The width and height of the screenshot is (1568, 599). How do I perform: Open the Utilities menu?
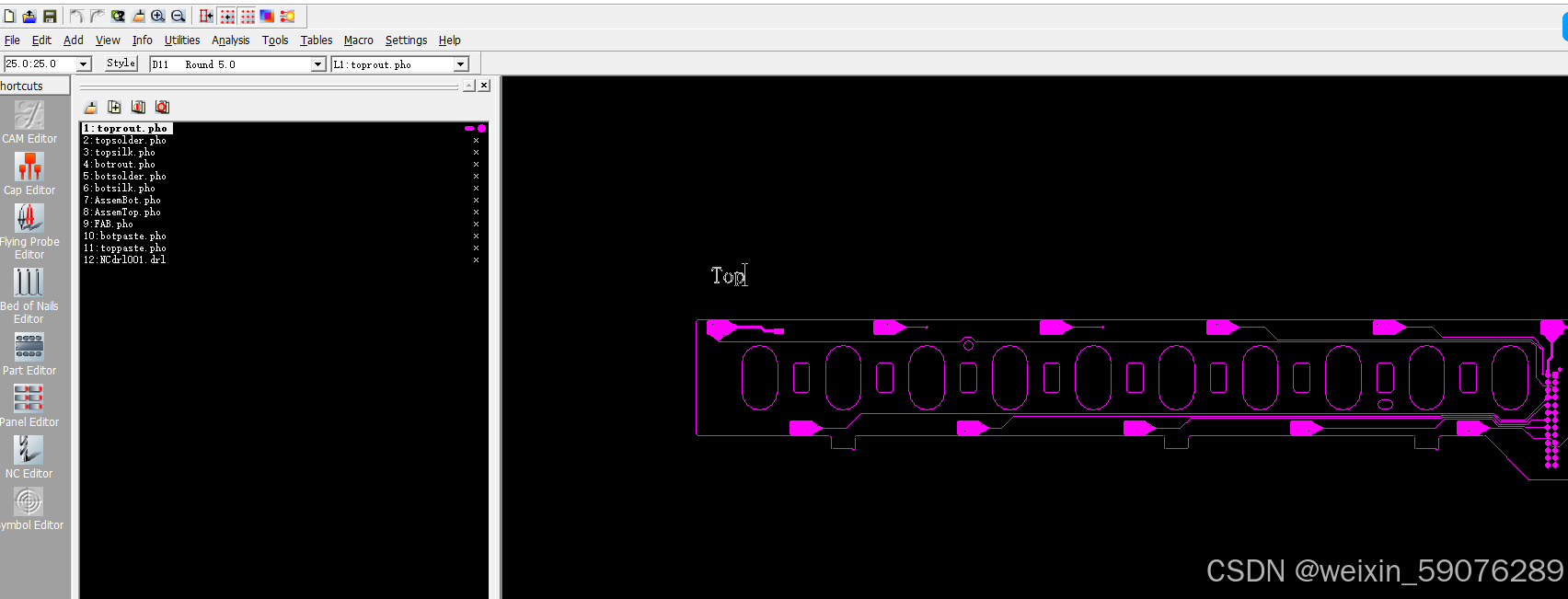point(182,40)
